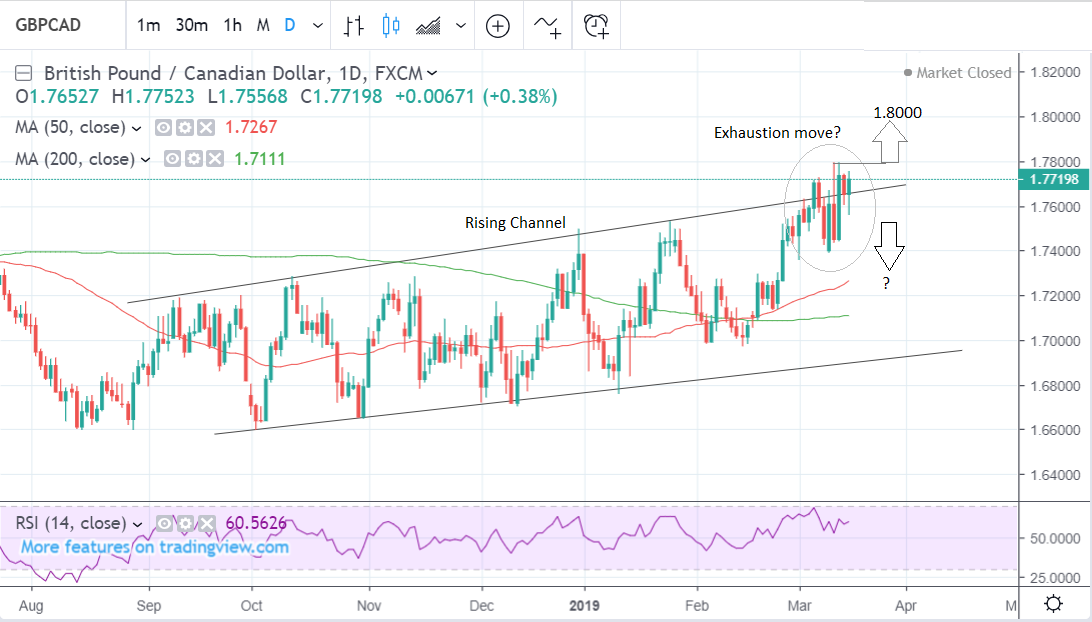This screenshot has height=622, width=1092.
Task: Collapse the chart legend box toggle
Action: pos(24,73)
